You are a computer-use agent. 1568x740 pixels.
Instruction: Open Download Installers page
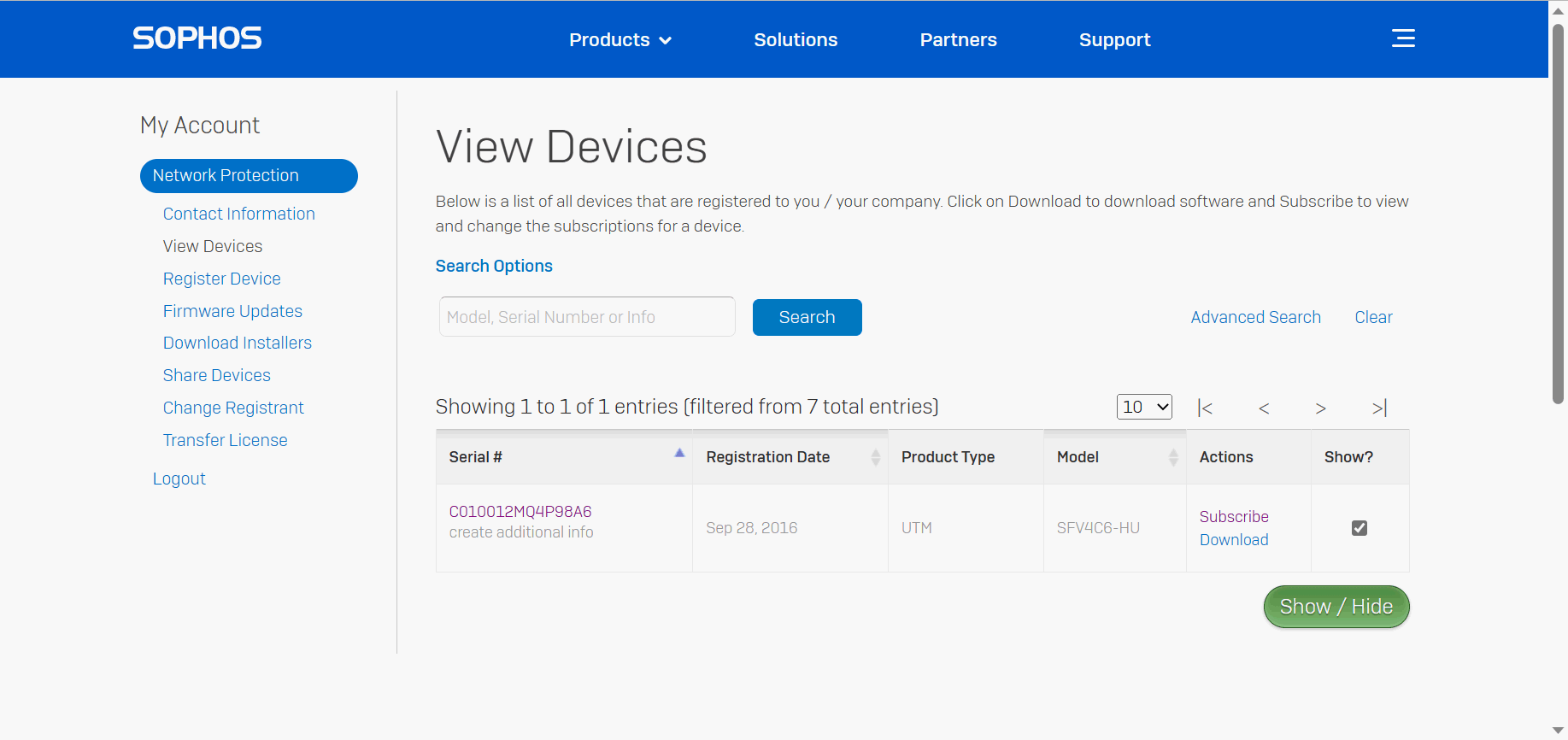click(238, 343)
